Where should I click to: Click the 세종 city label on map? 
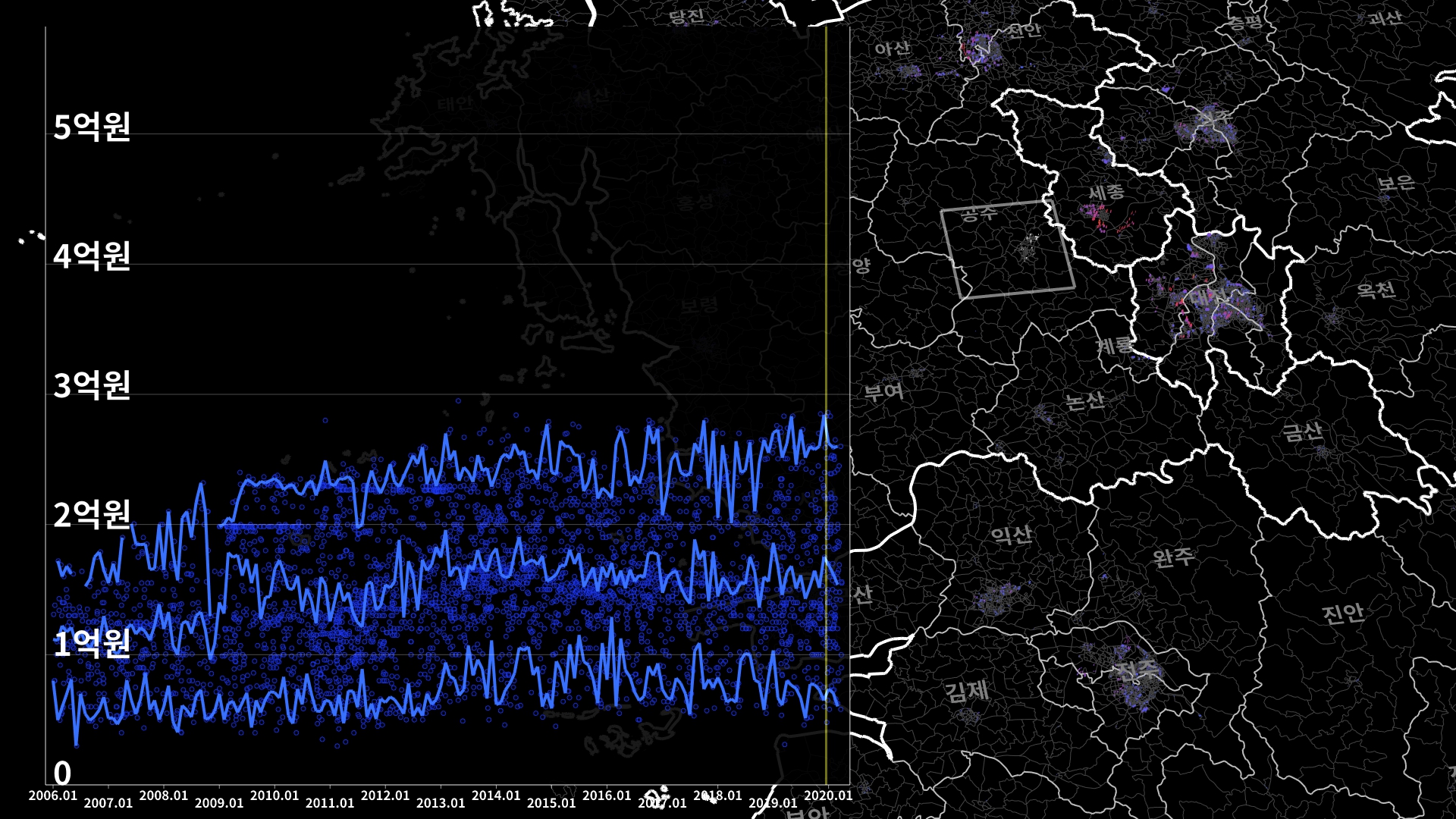click(1106, 192)
